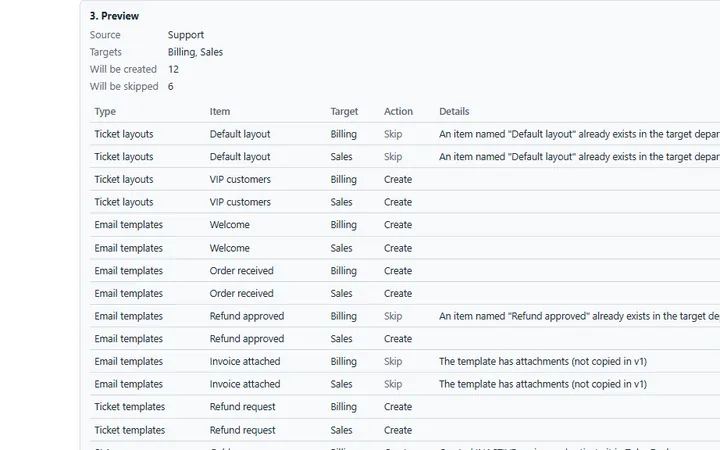
Task: Click attachments note in Invoice attached Billing row
Action: point(543,361)
